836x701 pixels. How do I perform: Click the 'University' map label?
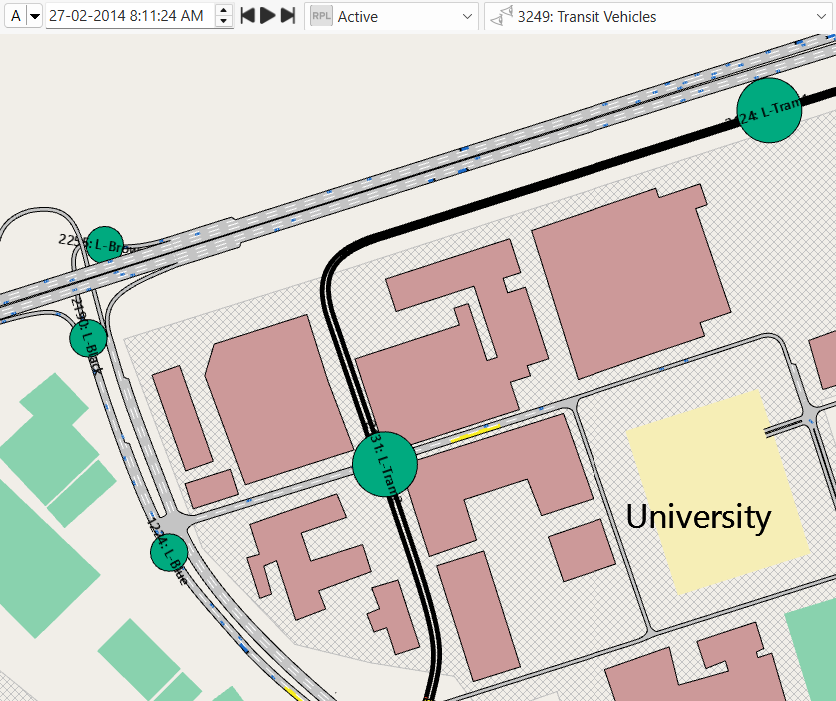[698, 517]
